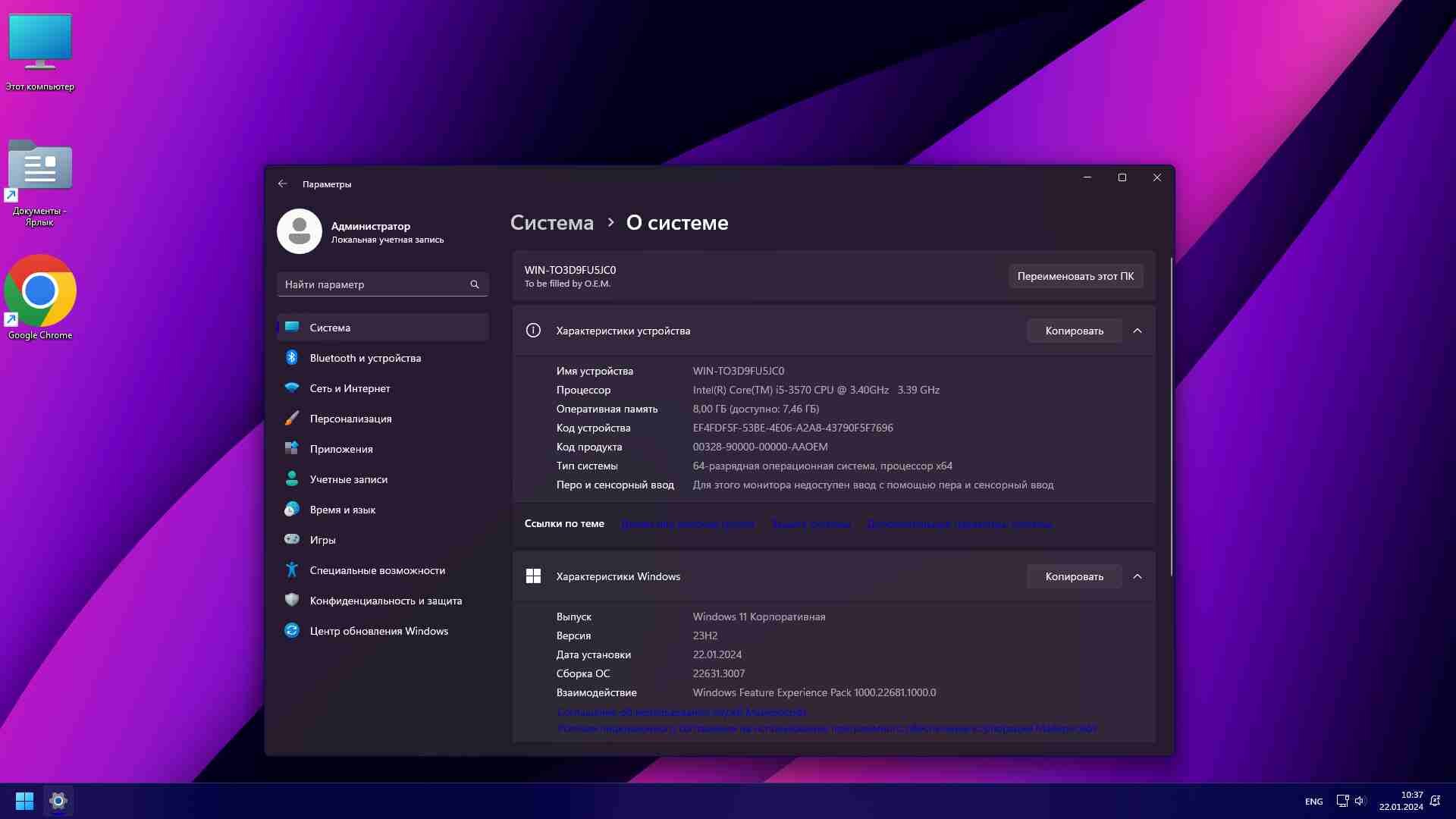The width and height of the screenshot is (1456, 819).
Task: Open the Персонализация category
Action: coord(383,419)
